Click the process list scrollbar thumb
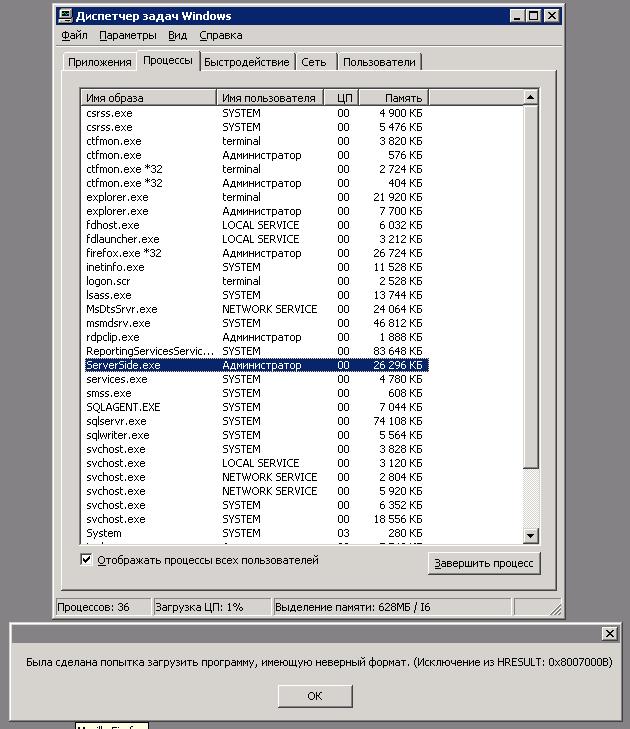This screenshot has width=630, height=729. coord(531,286)
